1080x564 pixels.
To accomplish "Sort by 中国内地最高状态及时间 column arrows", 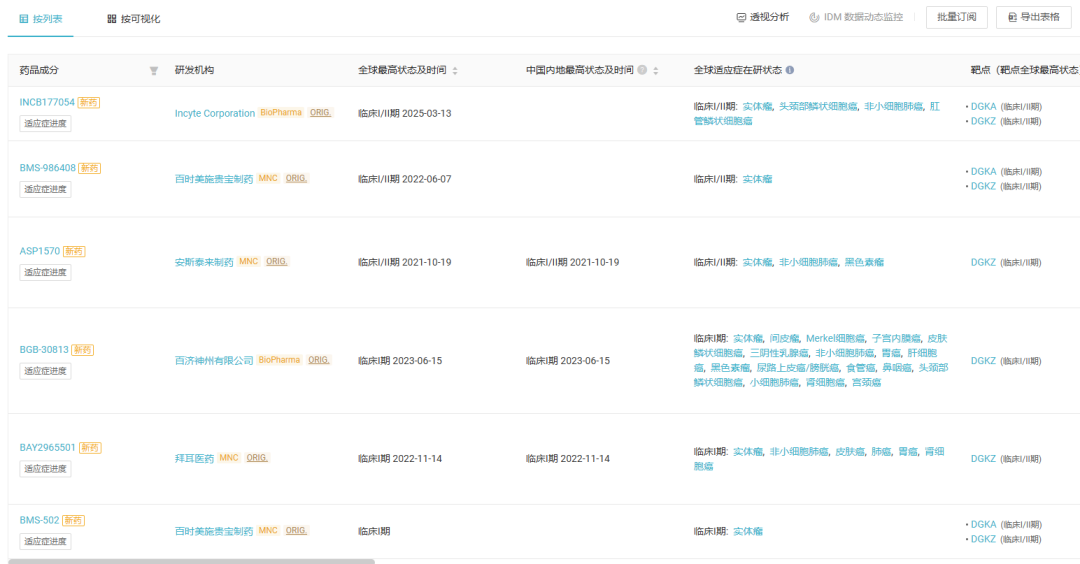I will coord(656,70).
